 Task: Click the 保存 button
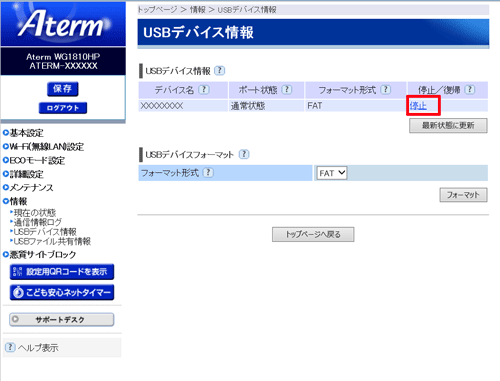(x=63, y=89)
